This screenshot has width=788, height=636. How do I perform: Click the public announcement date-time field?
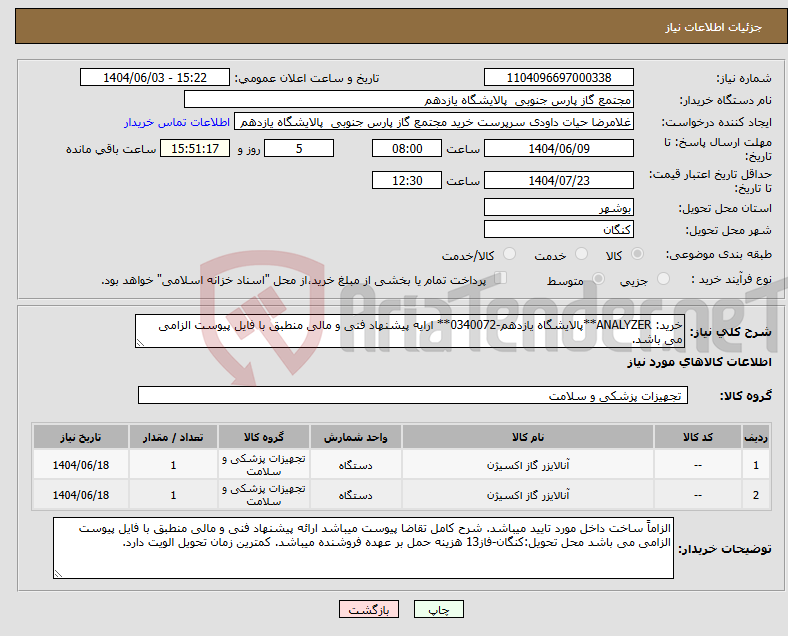155,78
